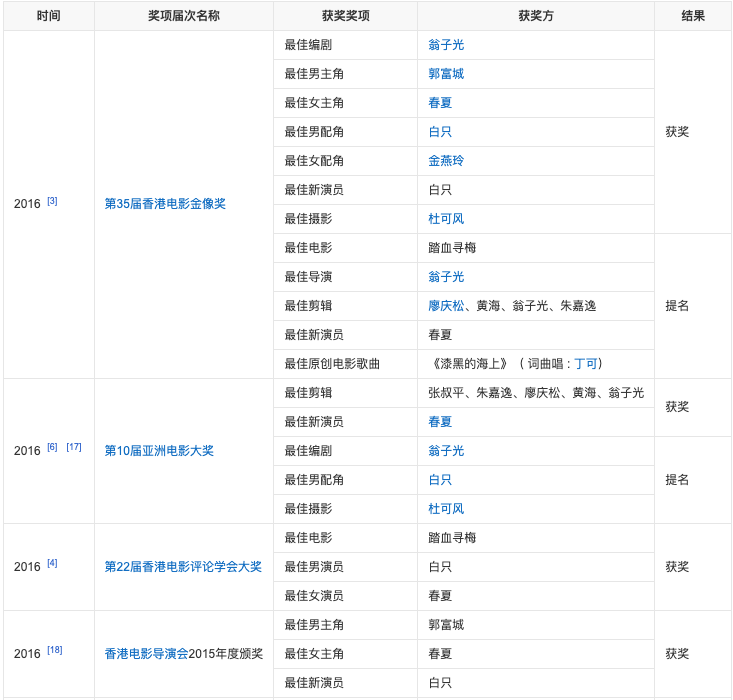
Task: Open citation reference [18]
Action: (x=55, y=650)
